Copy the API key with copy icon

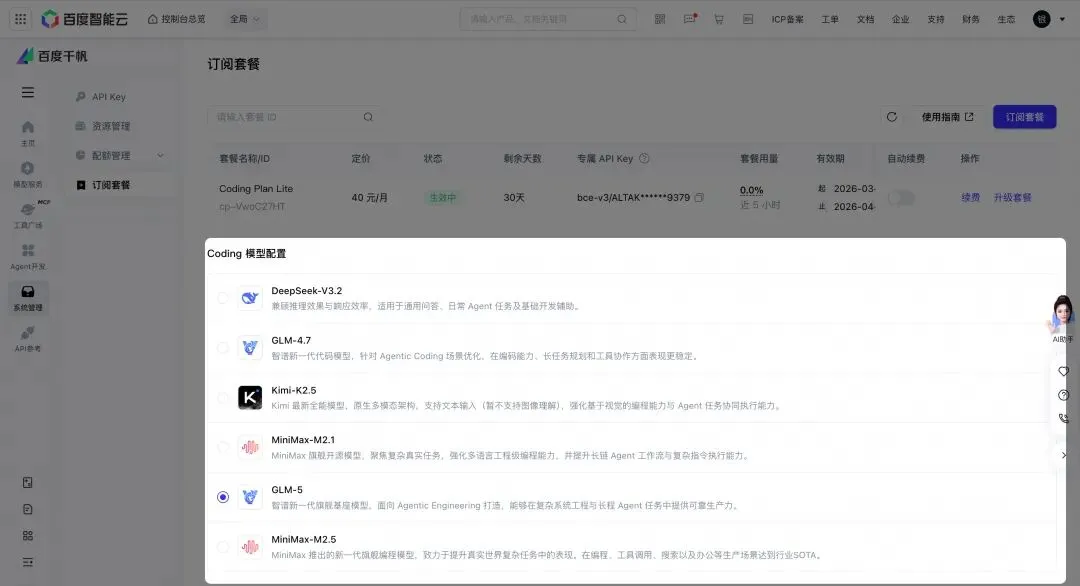(699, 198)
